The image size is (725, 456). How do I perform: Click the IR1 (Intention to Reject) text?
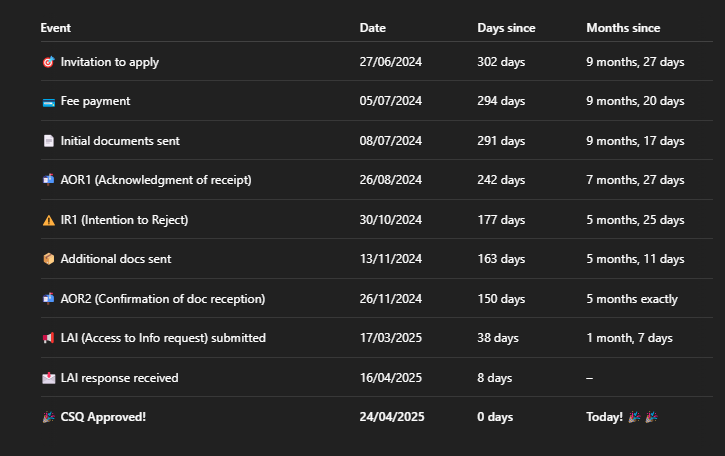point(124,220)
